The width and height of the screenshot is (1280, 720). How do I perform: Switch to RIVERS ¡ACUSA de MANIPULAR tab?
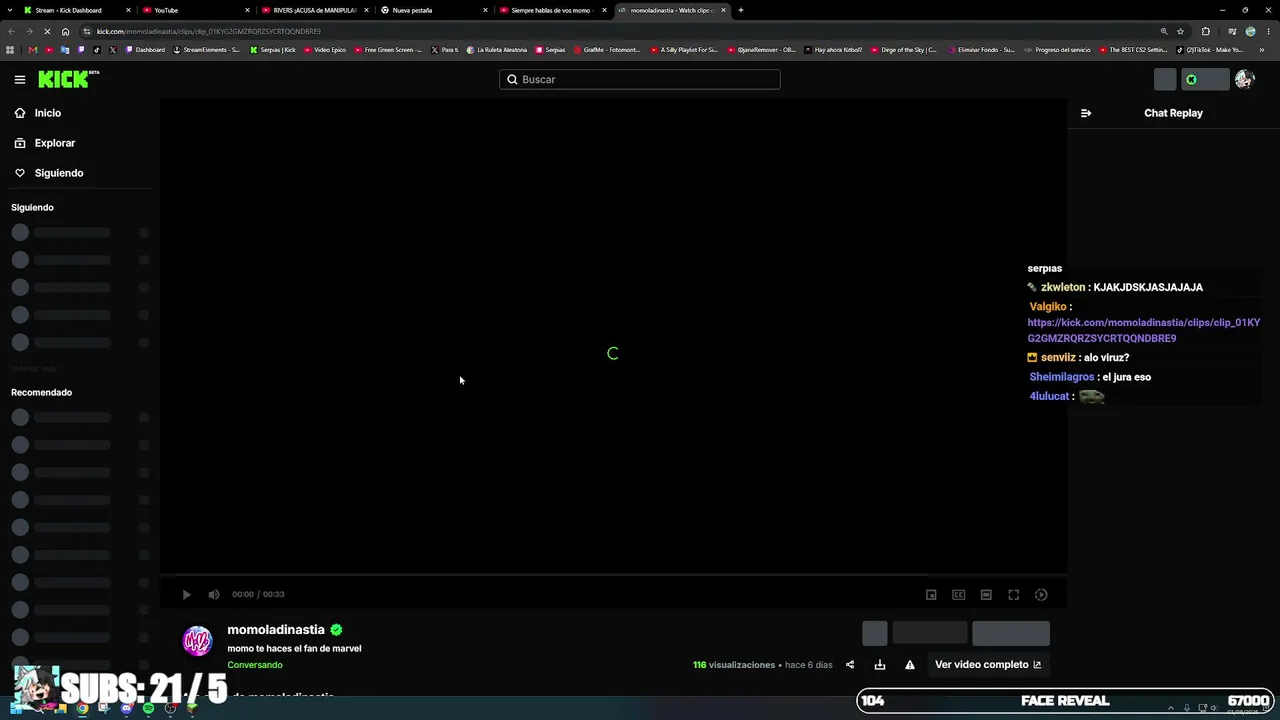point(313,10)
